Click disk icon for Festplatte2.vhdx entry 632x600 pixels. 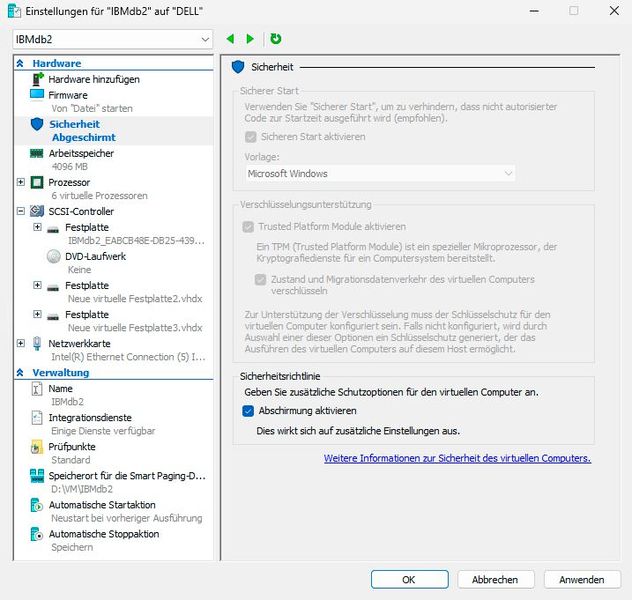pos(53,288)
